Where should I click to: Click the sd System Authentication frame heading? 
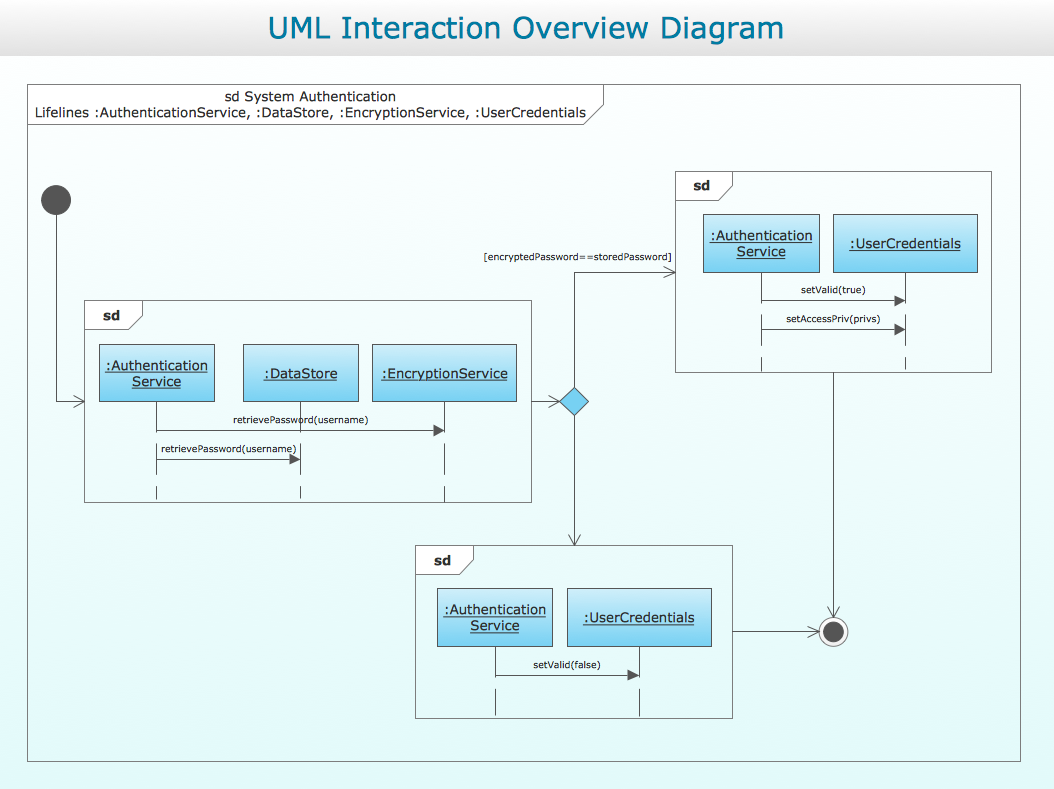(310, 96)
